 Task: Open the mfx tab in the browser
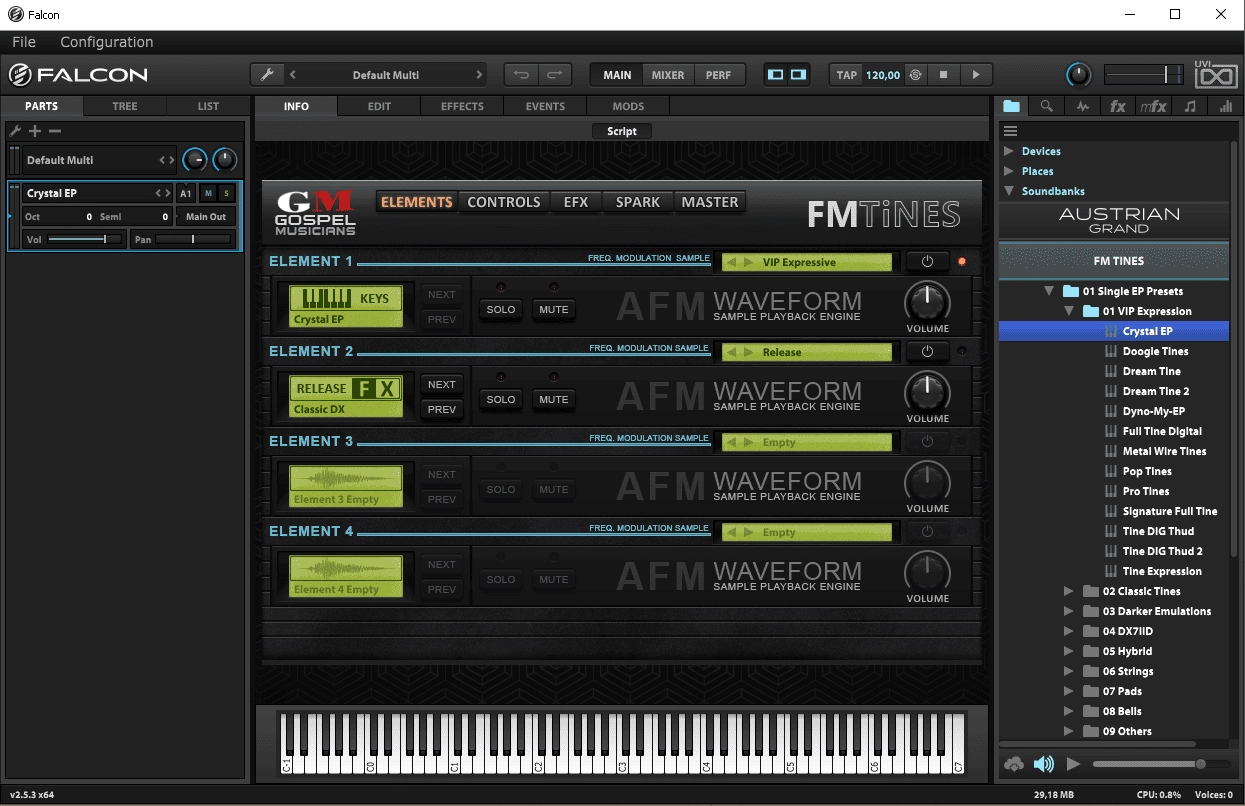1153,106
